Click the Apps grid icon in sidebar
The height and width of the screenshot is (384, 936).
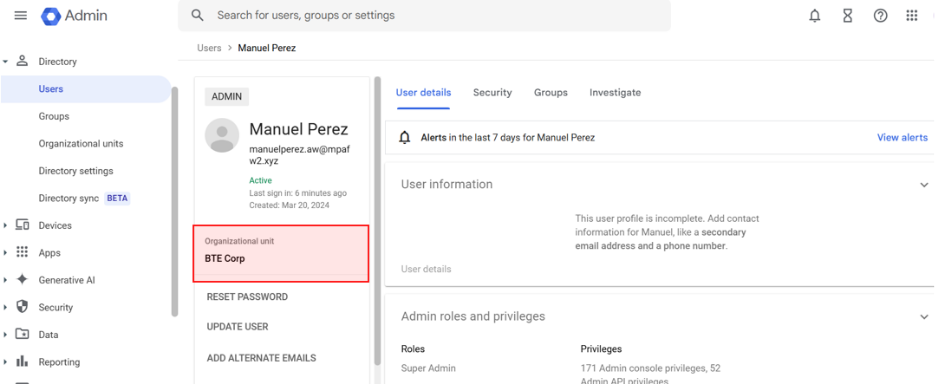point(22,252)
